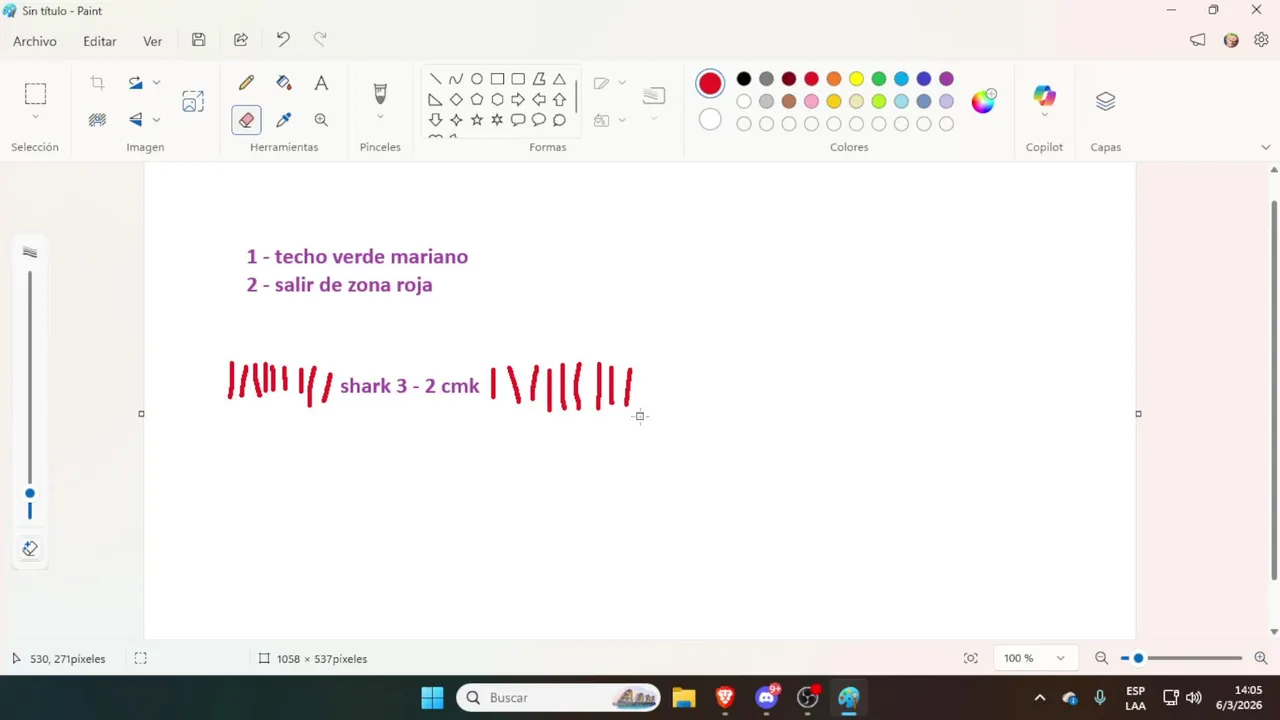
Task: Click the ESP LAA language indicator
Action: click(x=1135, y=698)
